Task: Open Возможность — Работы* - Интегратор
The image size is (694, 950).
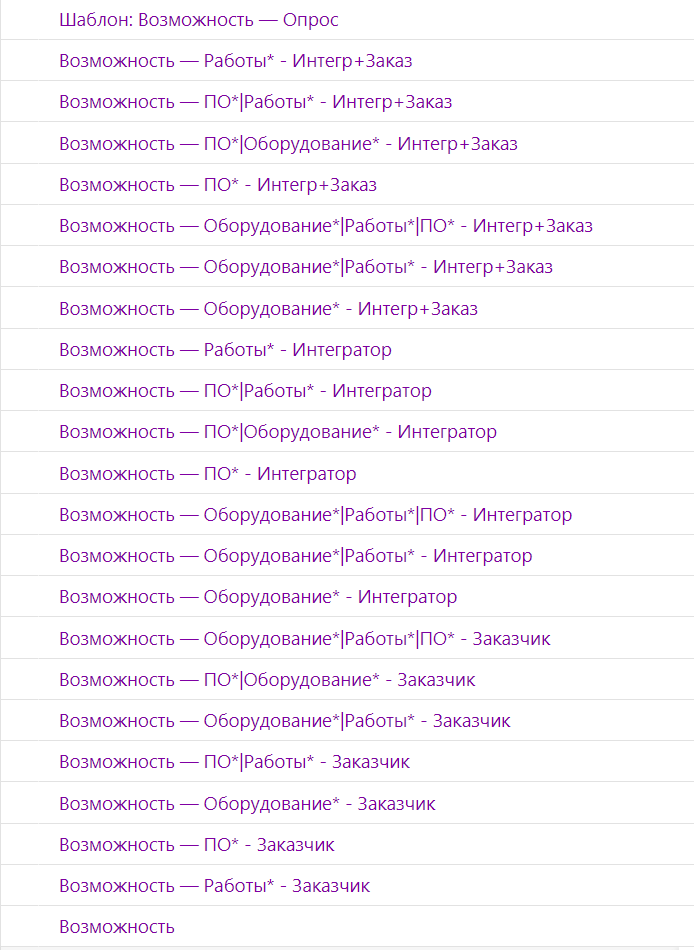Action: tap(225, 350)
